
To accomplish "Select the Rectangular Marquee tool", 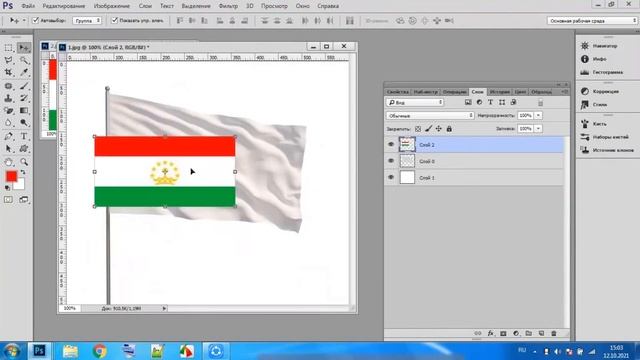I will [9, 48].
